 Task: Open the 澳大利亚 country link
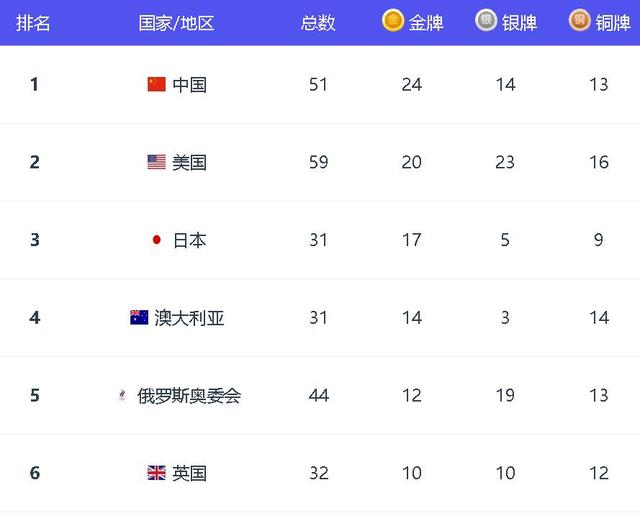[x=189, y=318]
